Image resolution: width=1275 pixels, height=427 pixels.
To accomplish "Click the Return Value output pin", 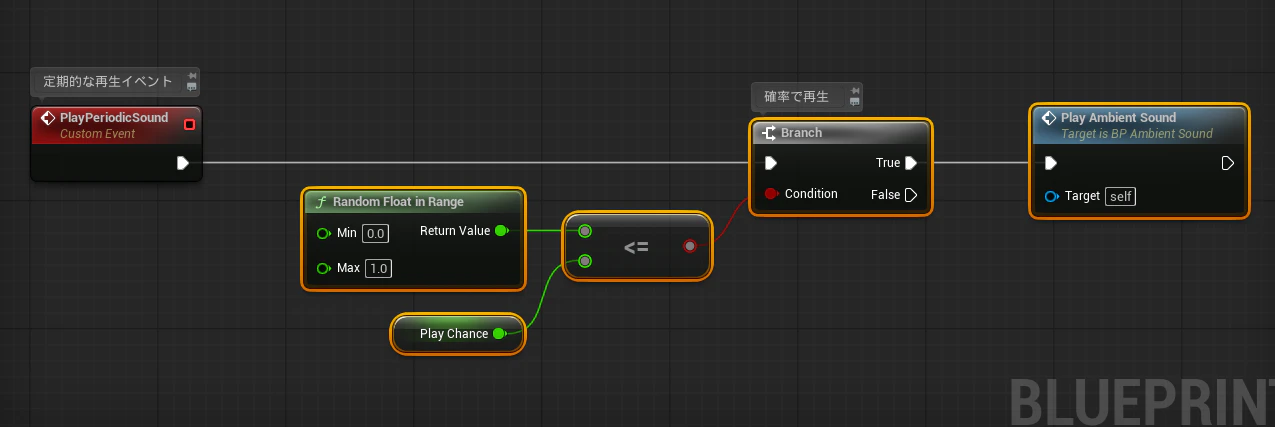I will pyautogui.click(x=501, y=231).
